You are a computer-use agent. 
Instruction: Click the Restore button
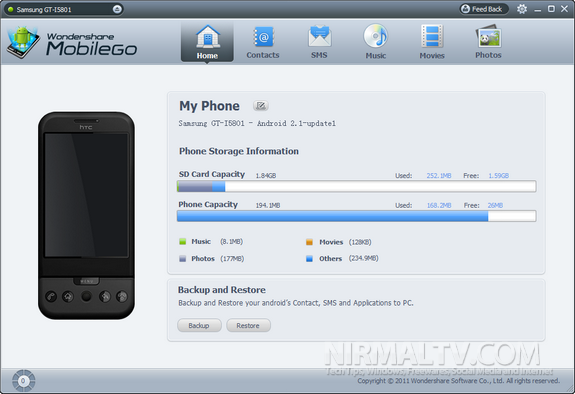point(248,325)
